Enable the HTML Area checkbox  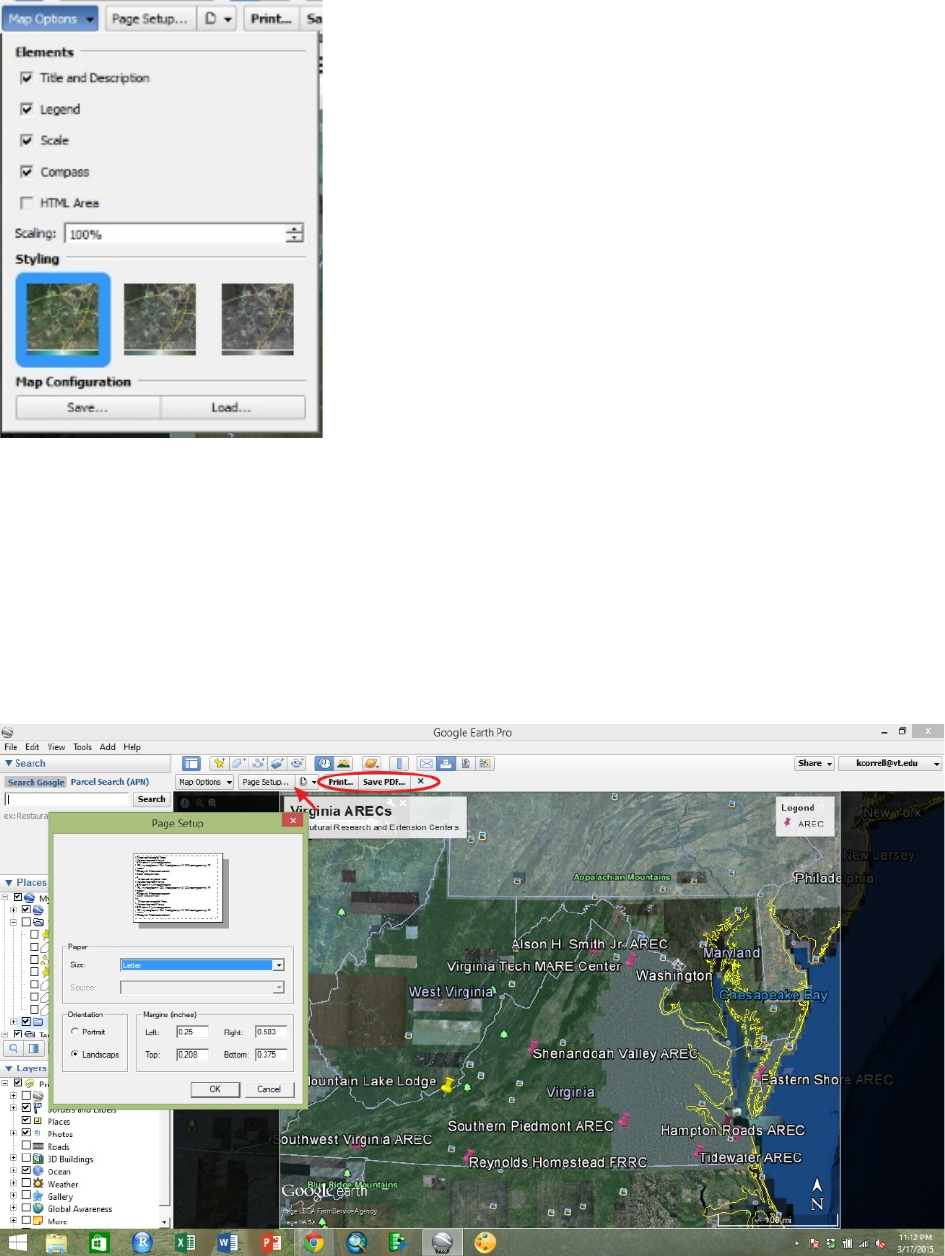26,203
